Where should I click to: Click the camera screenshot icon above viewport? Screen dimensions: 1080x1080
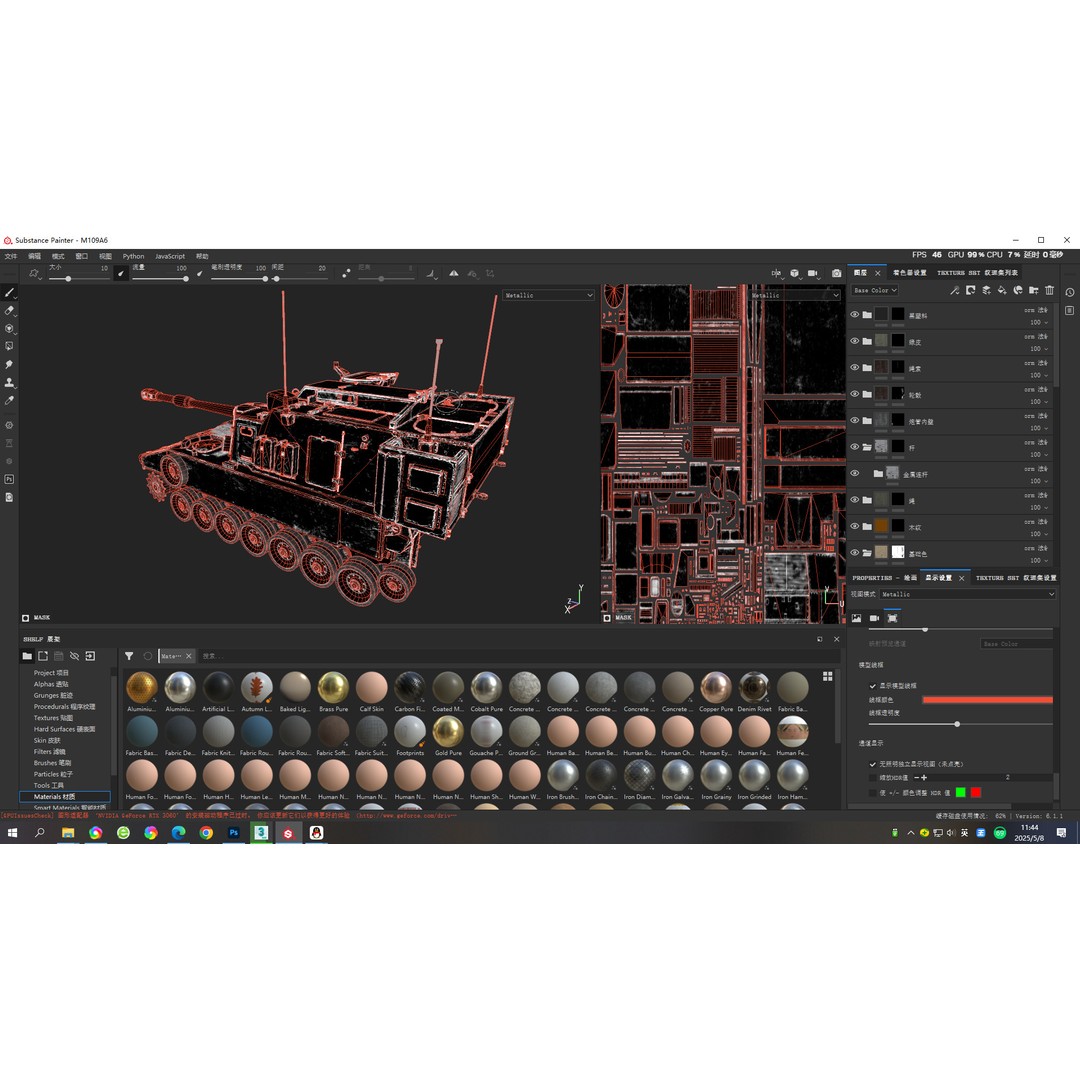coord(836,273)
